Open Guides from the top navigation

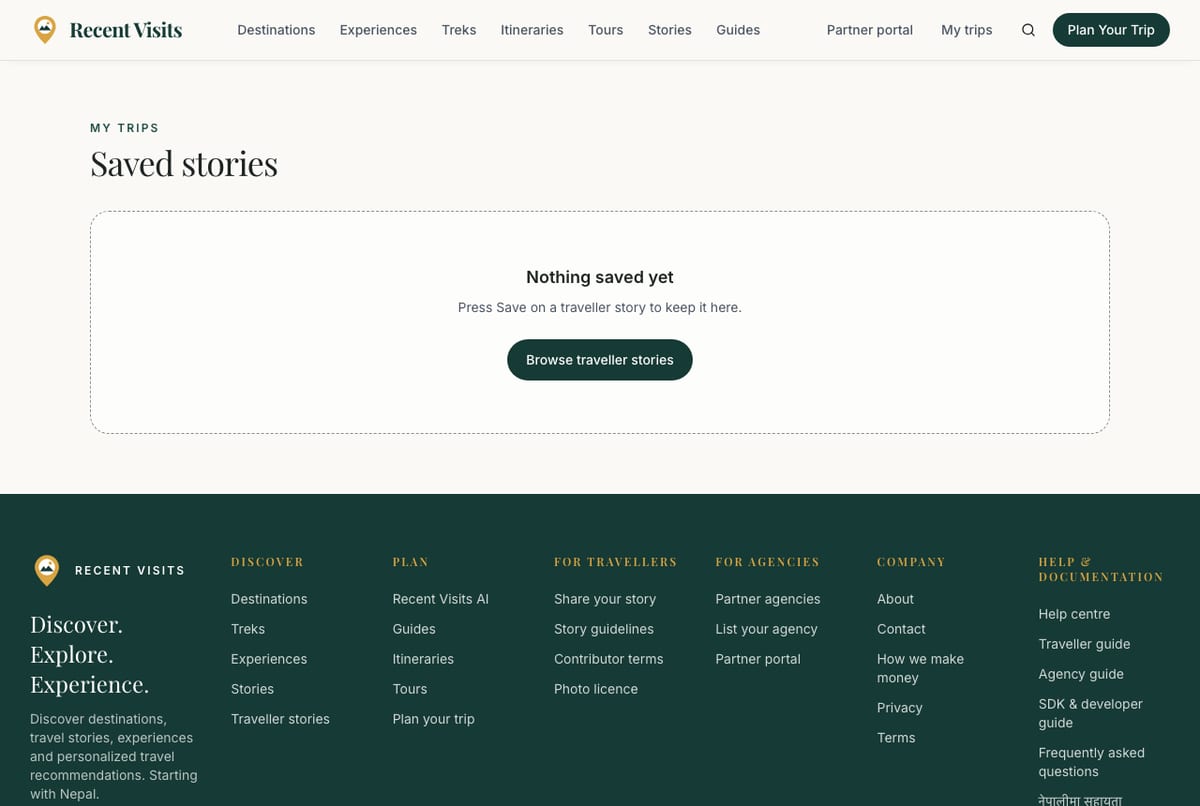pyautogui.click(x=738, y=30)
